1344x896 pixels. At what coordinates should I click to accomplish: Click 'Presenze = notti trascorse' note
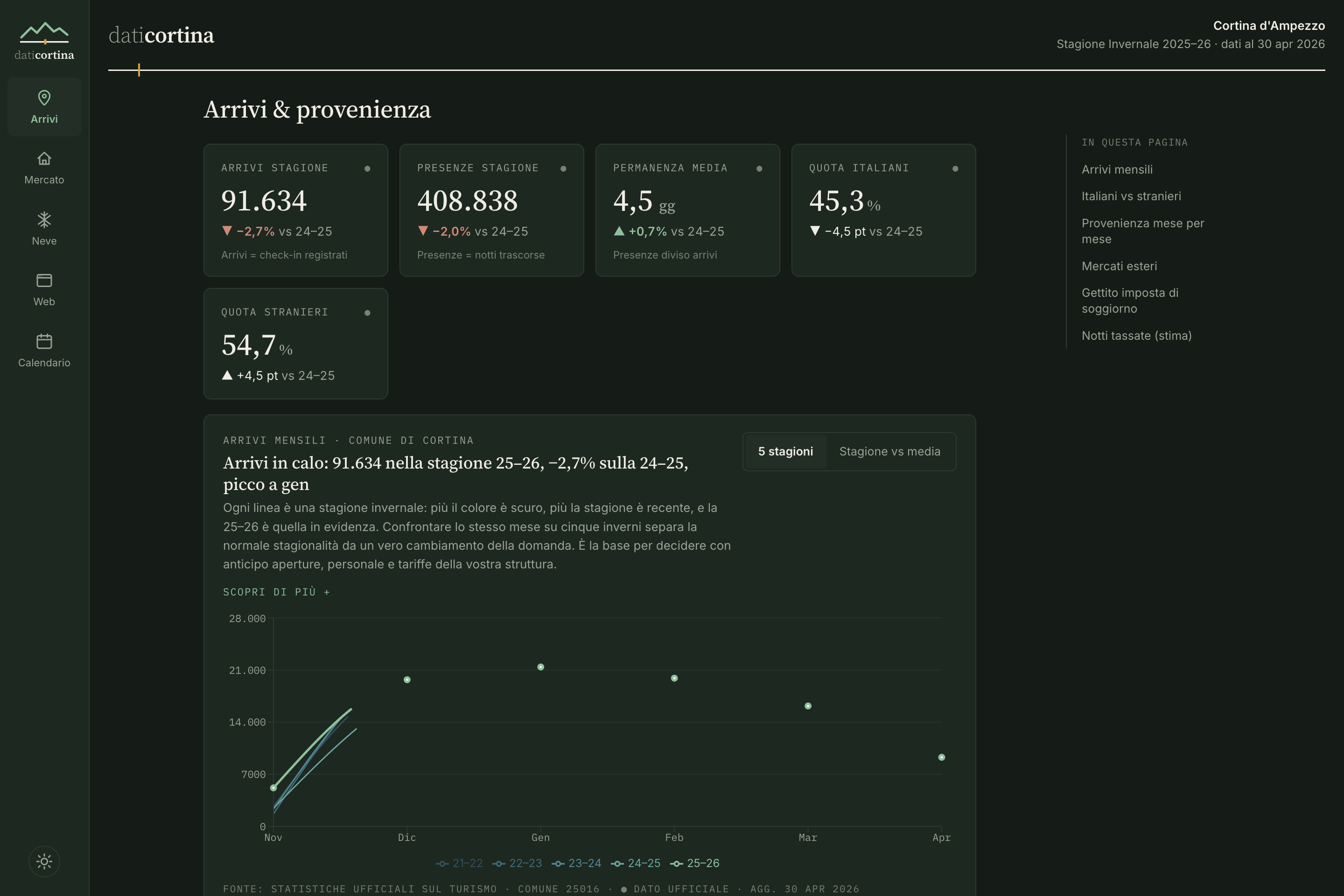click(x=481, y=255)
